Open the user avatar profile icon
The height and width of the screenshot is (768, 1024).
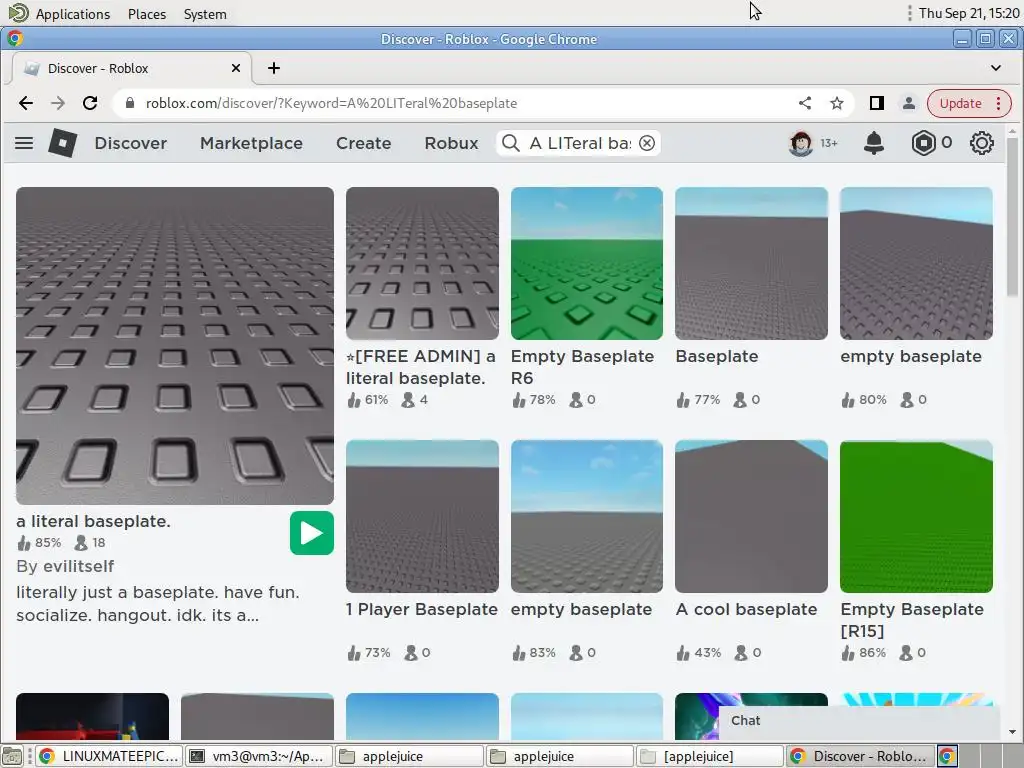(801, 143)
